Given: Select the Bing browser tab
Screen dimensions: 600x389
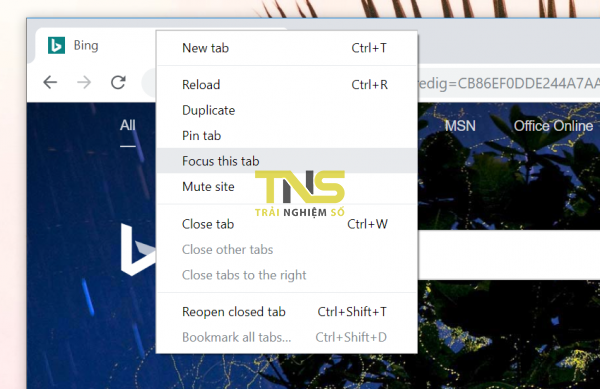Looking at the screenshot, I should (96, 46).
